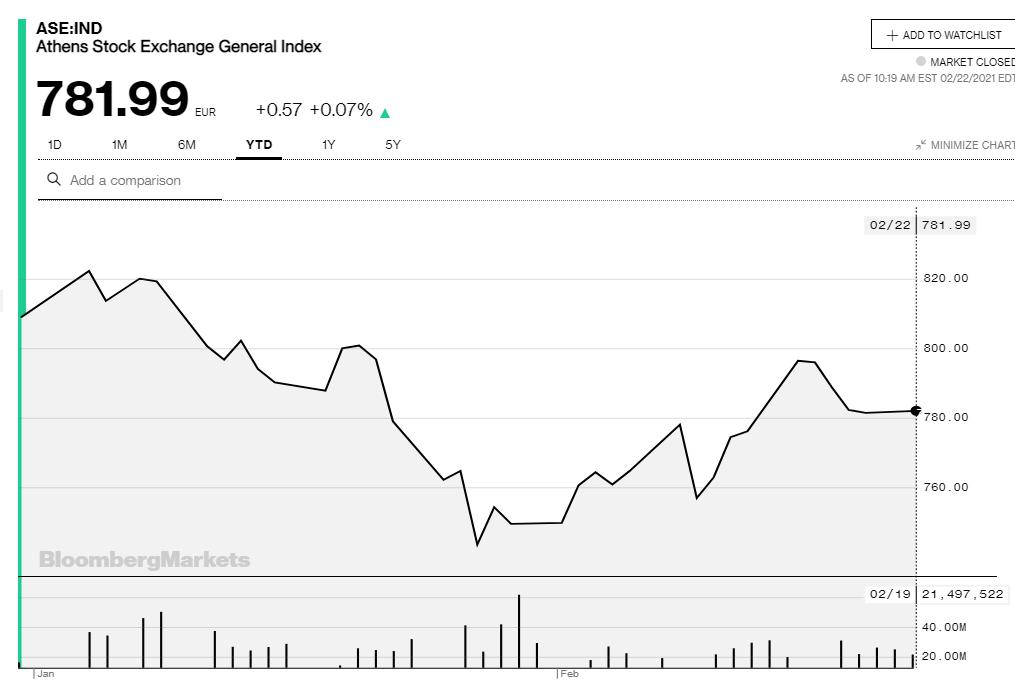Click the gray market closed status dot
Viewport: 1015px width, 685px height.
(x=920, y=62)
